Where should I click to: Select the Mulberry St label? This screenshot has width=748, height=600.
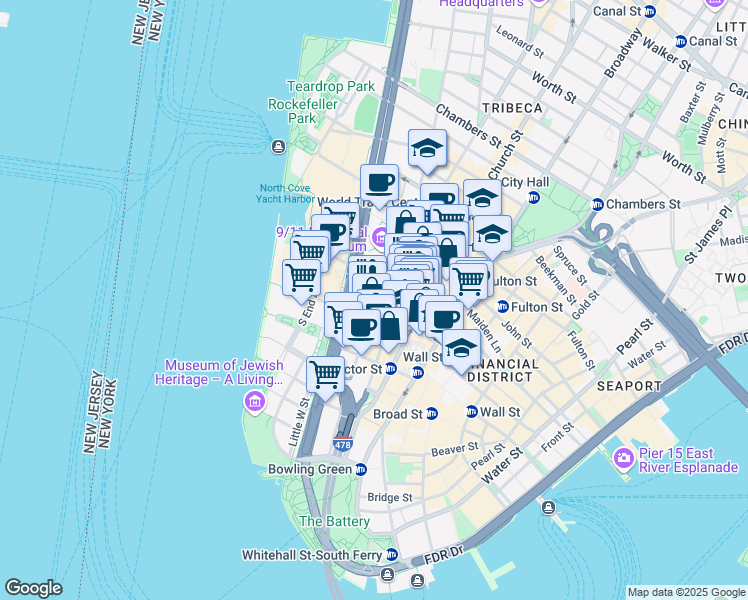[x=710, y=118]
